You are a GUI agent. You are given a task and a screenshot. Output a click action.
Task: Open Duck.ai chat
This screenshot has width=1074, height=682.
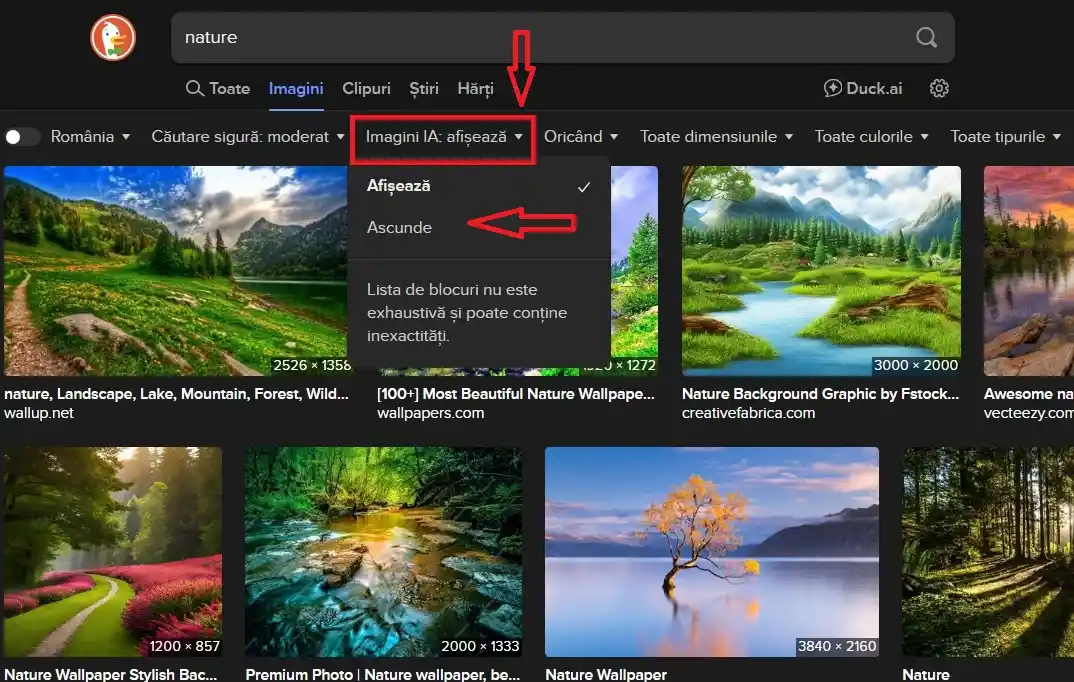point(862,89)
